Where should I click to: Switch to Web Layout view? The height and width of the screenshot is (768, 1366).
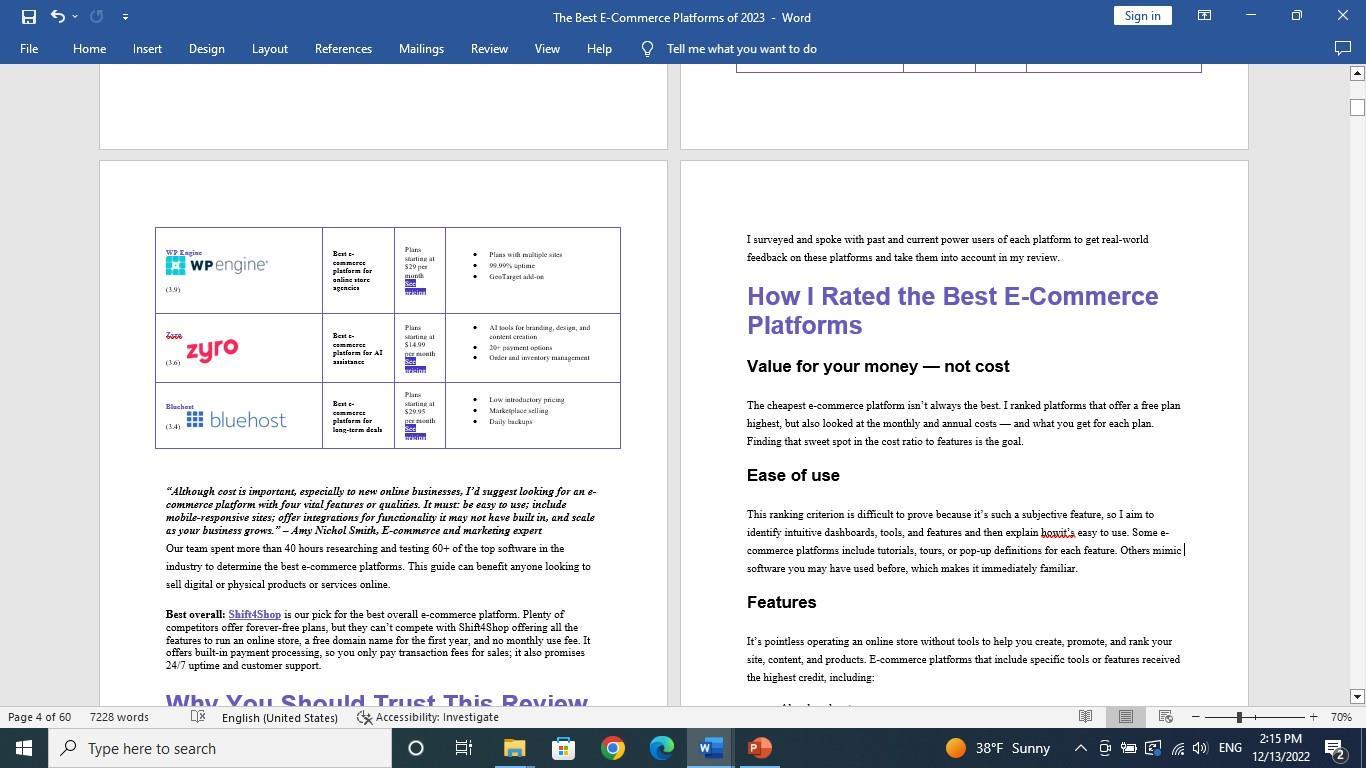pos(1166,717)
